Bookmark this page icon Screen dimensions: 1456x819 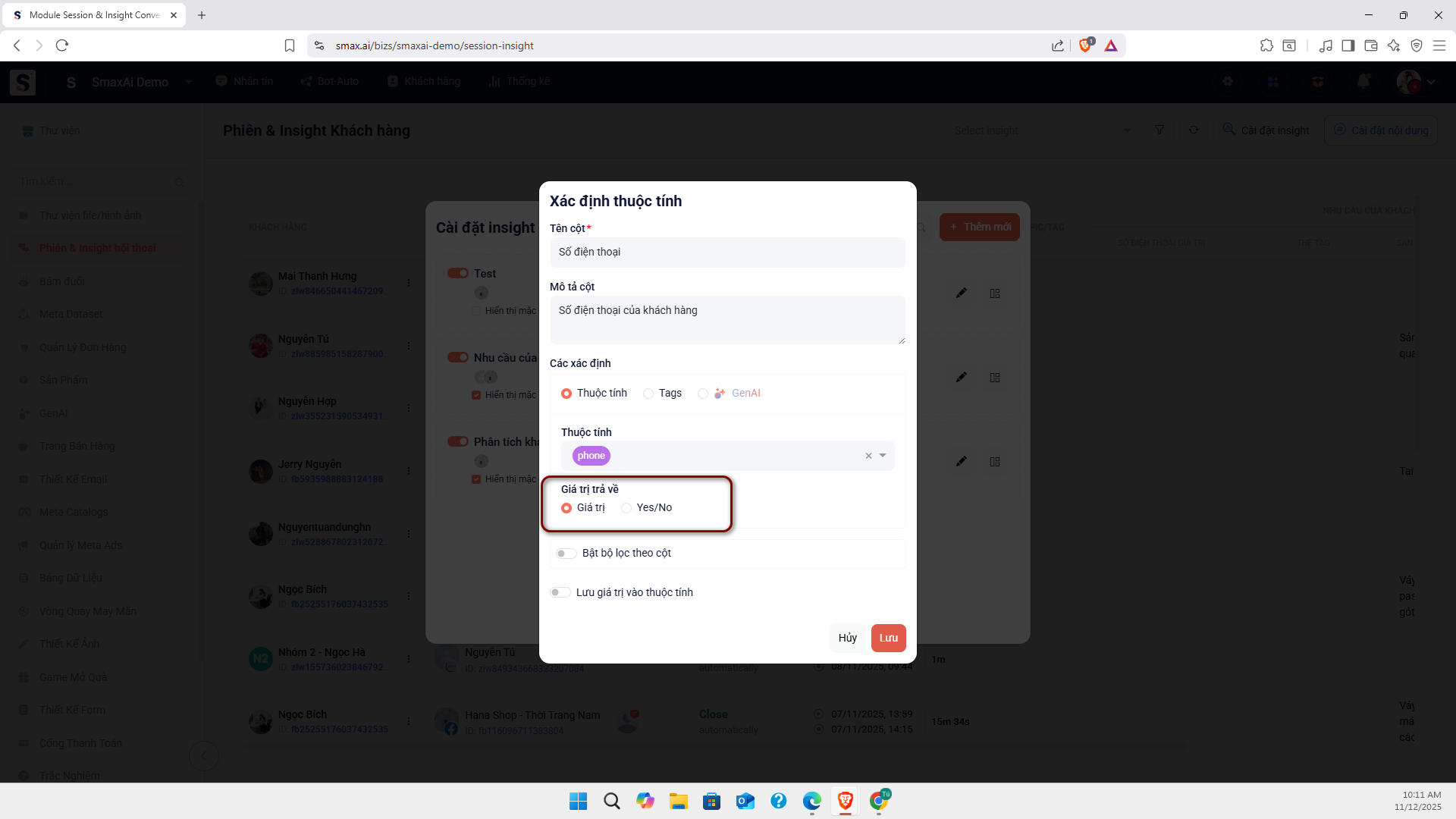(290, 45)
